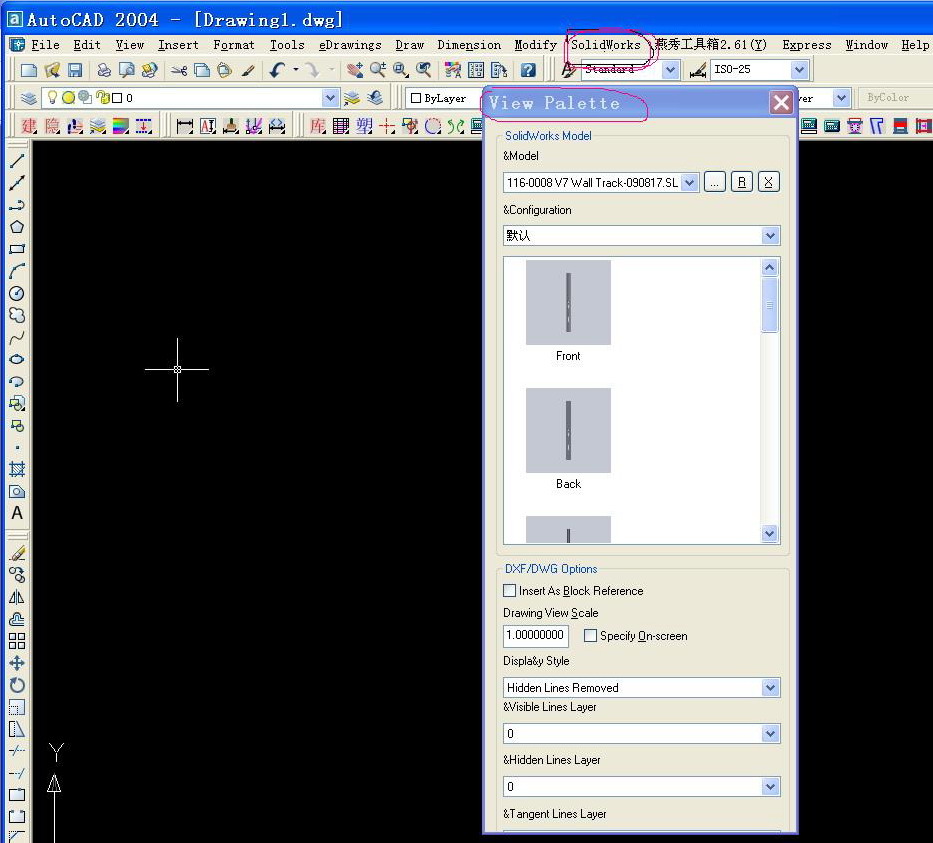
Task: Toggle Specify On-screen checkbox
Action: coord(590,636)
